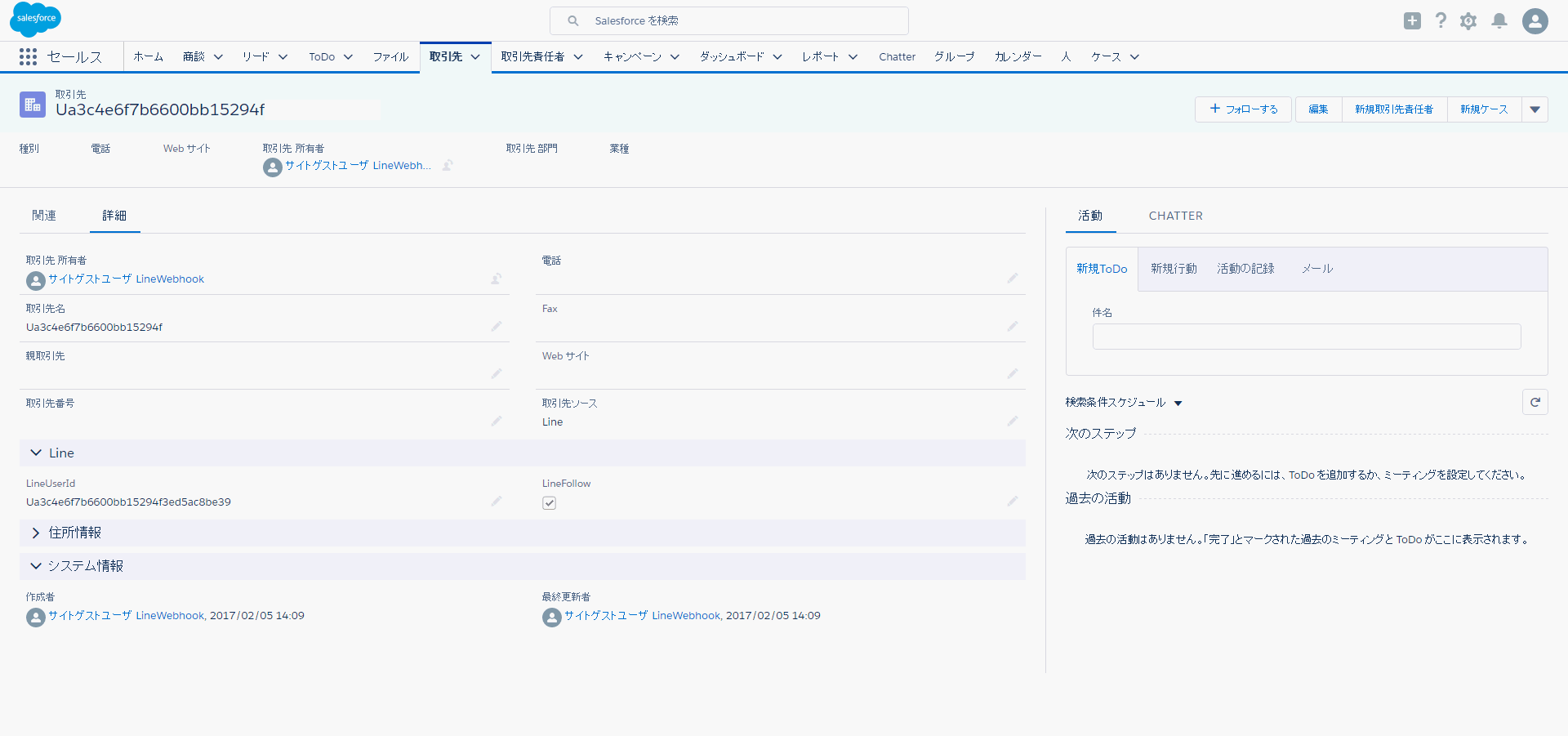The width and height of the screenshot is (1568, 736).
Task: Open the 取引先 tab dropdown arrow
Action: point(475,57)
